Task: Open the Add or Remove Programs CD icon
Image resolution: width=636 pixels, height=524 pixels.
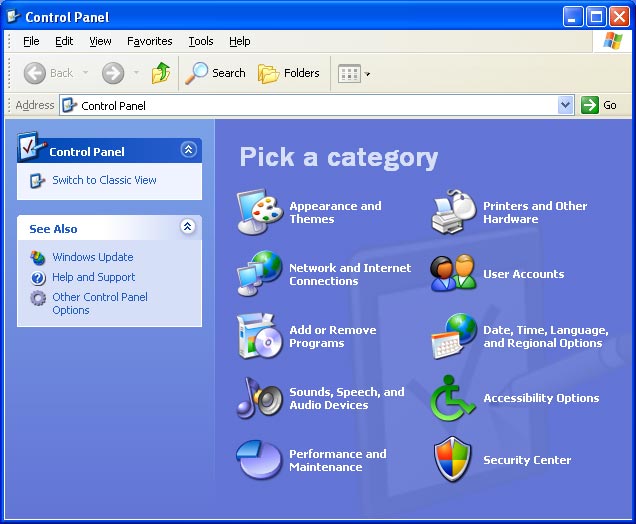Action: [260, 336]
